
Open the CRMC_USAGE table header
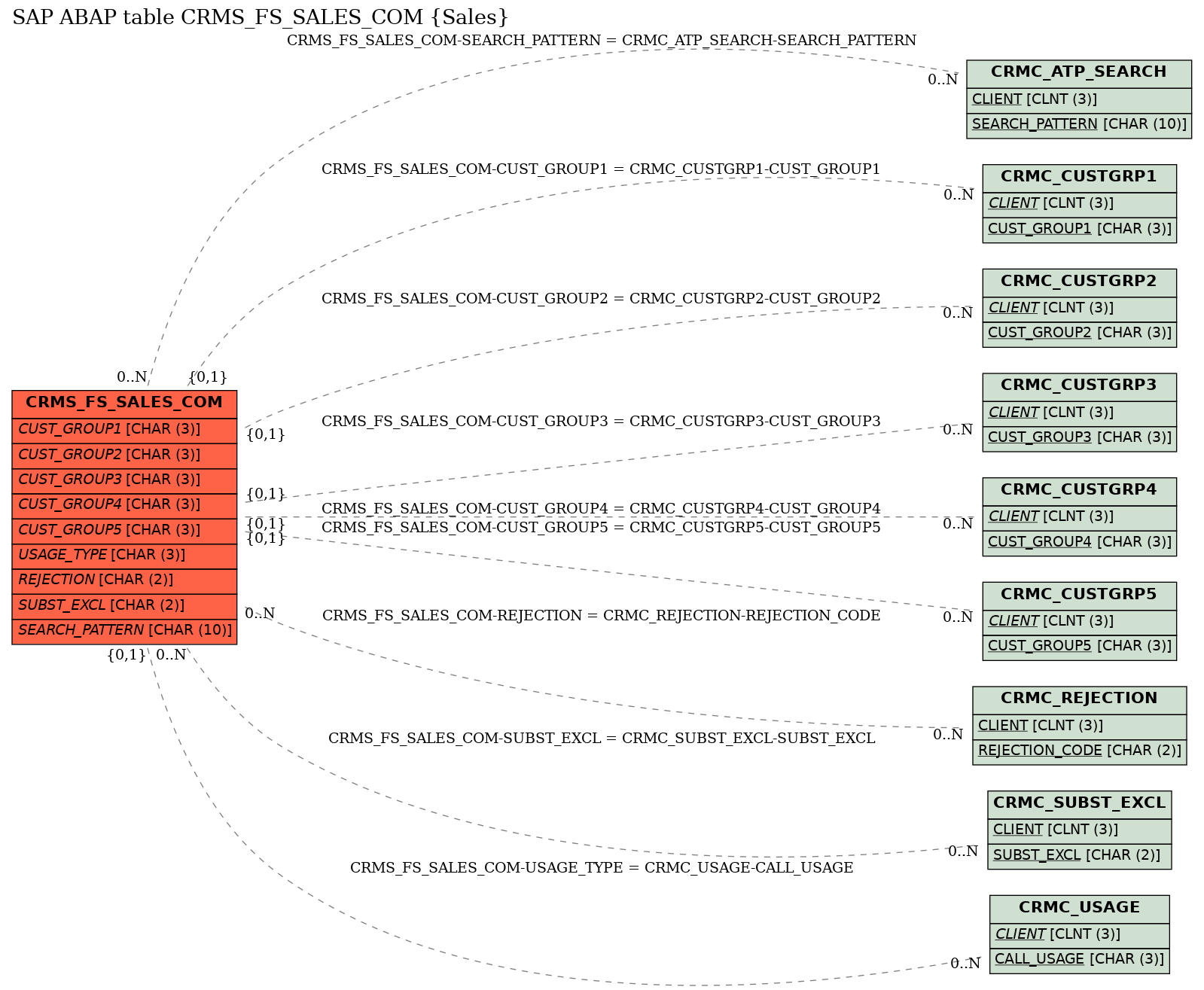(x=1079, y=908)
